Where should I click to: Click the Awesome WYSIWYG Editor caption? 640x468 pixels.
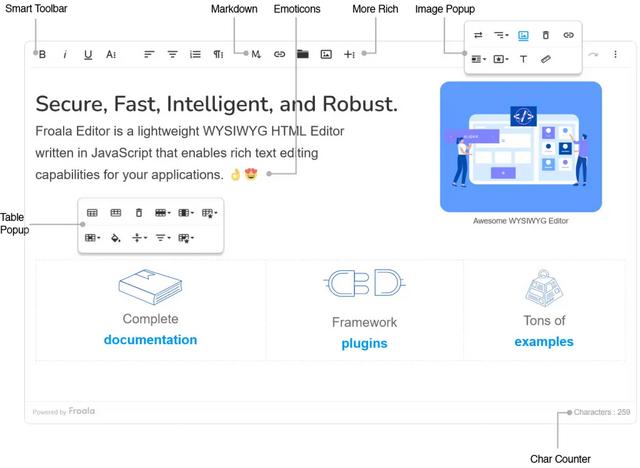coord(520,221)
